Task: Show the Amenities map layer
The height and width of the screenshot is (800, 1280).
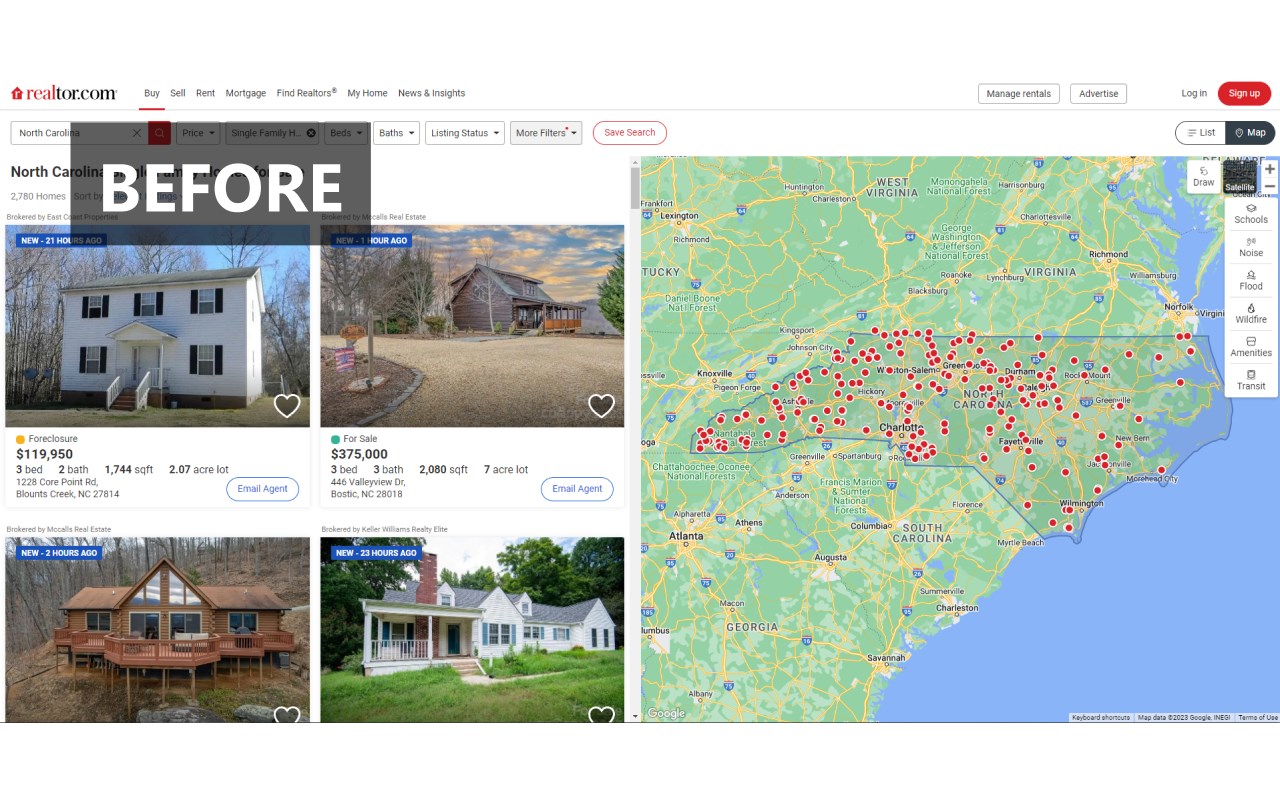Action: click(1251, 347)
